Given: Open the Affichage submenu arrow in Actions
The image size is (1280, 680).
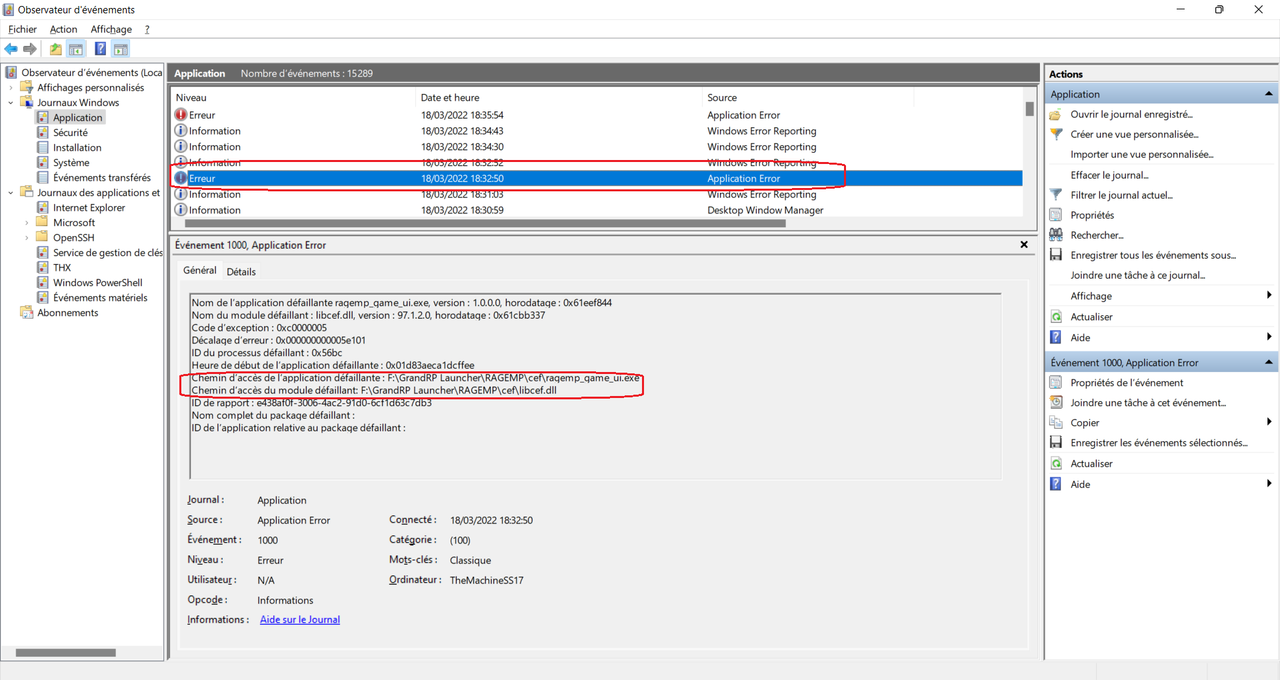Looking at the screenshot, I should 1269,295.
